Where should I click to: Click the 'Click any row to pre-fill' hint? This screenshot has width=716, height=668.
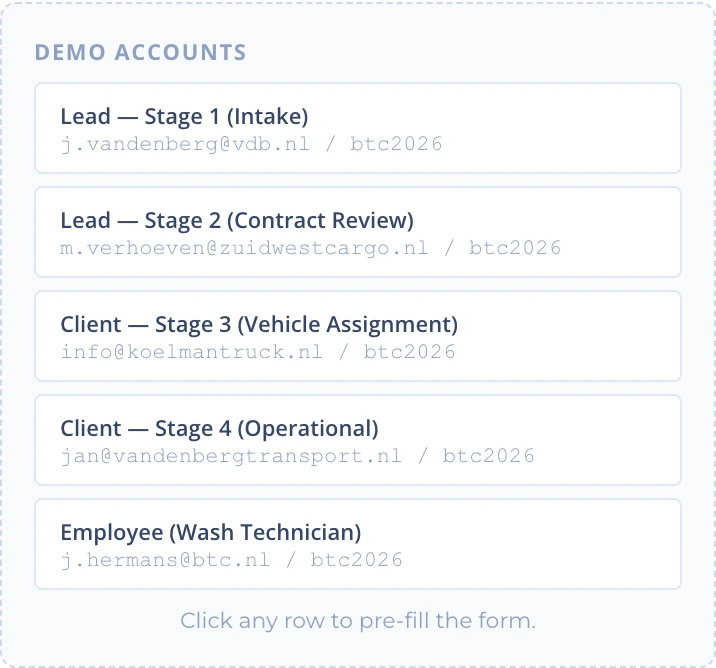[x=358, y=621]
